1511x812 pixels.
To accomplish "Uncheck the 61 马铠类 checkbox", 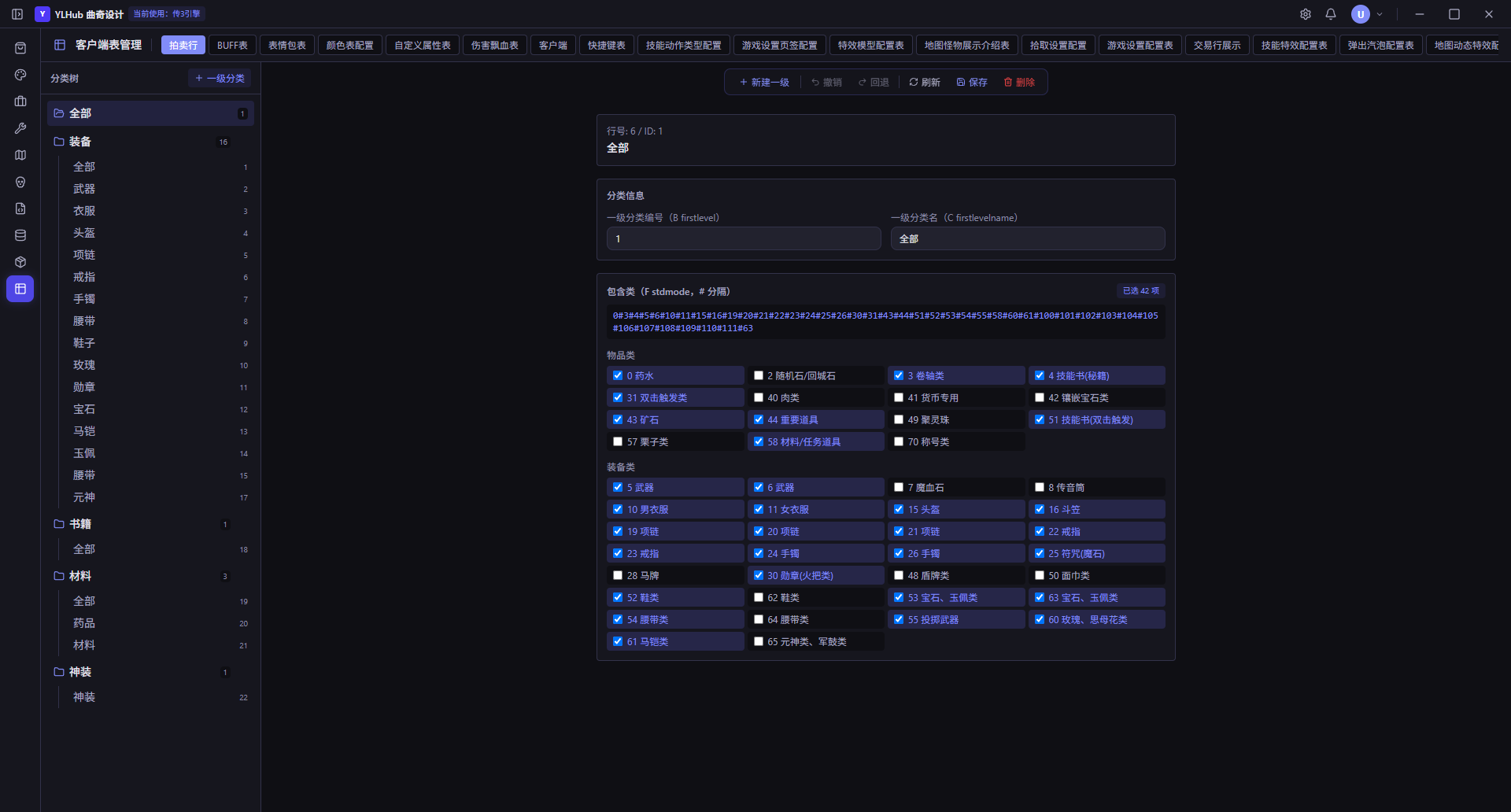I will tap(618, 641).
